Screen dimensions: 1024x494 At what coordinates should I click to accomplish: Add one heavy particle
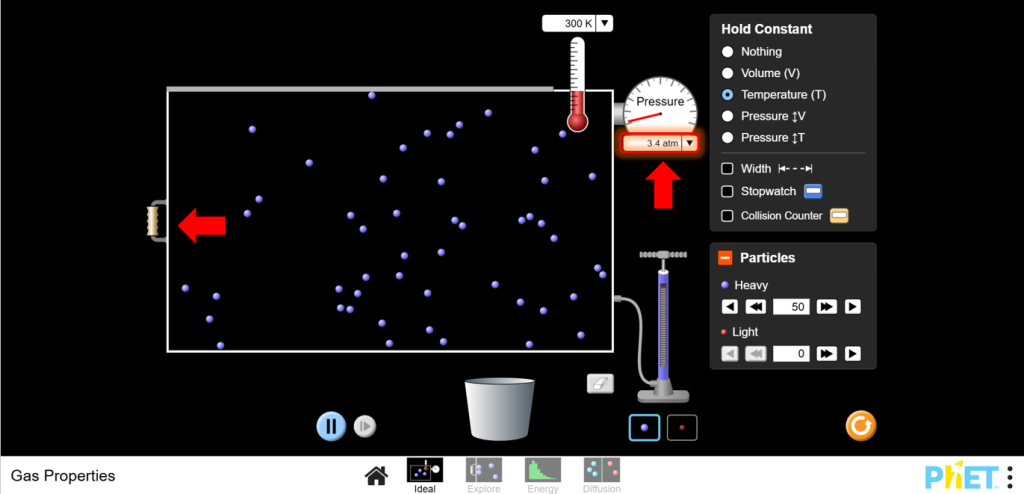tap(852, 306)
